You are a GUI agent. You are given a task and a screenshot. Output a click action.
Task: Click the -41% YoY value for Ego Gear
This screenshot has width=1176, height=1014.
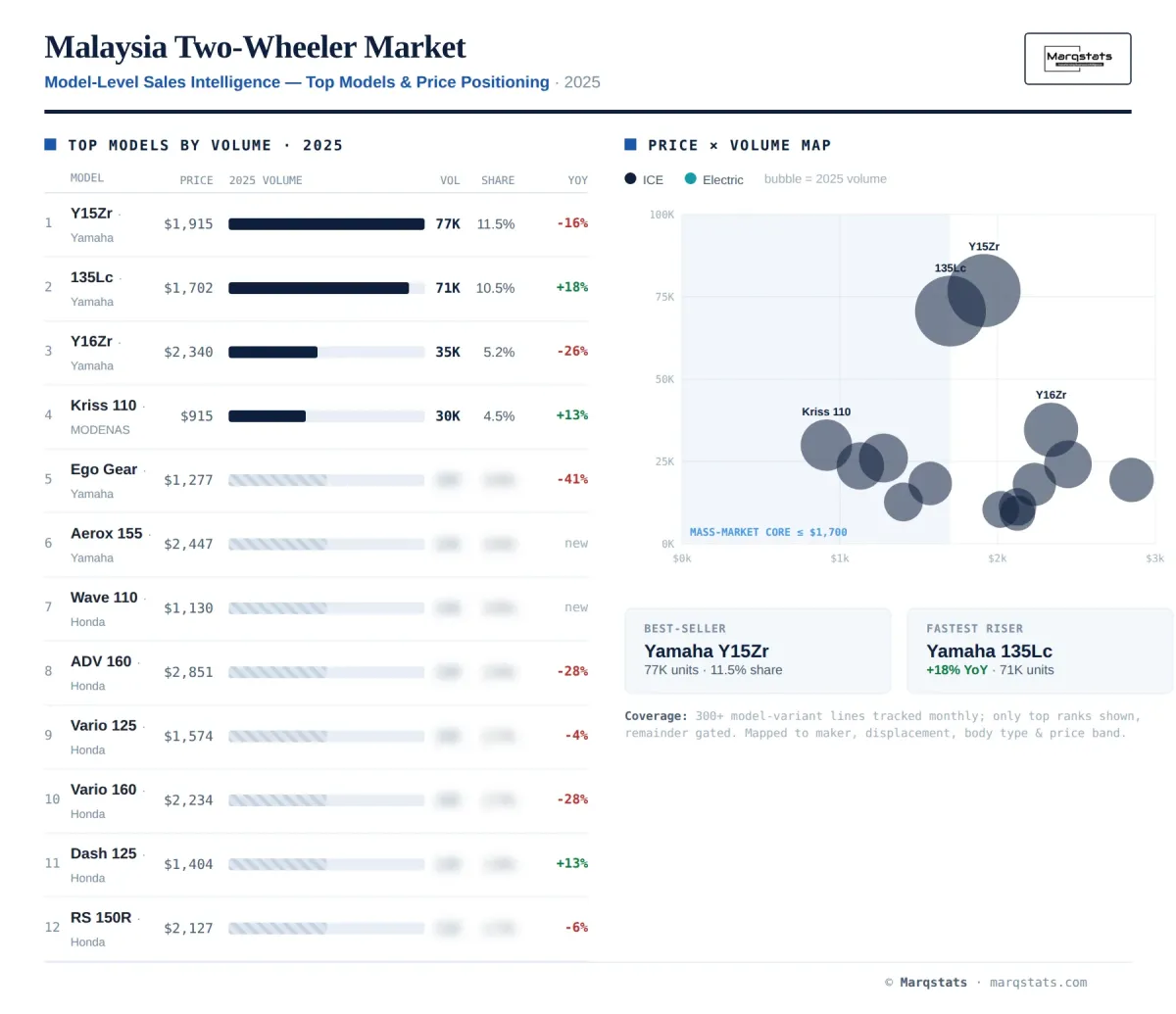572,479
